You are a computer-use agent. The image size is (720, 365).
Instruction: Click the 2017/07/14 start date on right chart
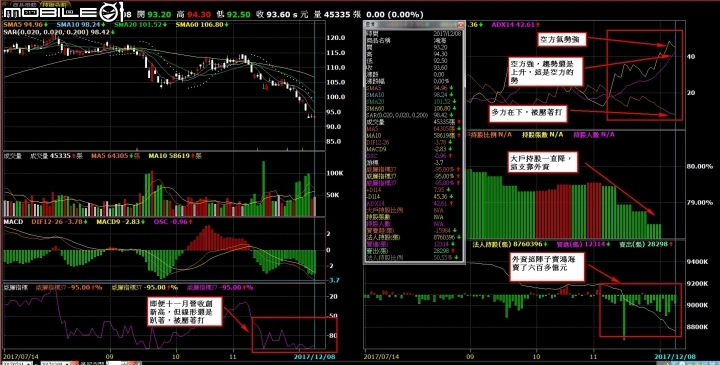point(382,356)
